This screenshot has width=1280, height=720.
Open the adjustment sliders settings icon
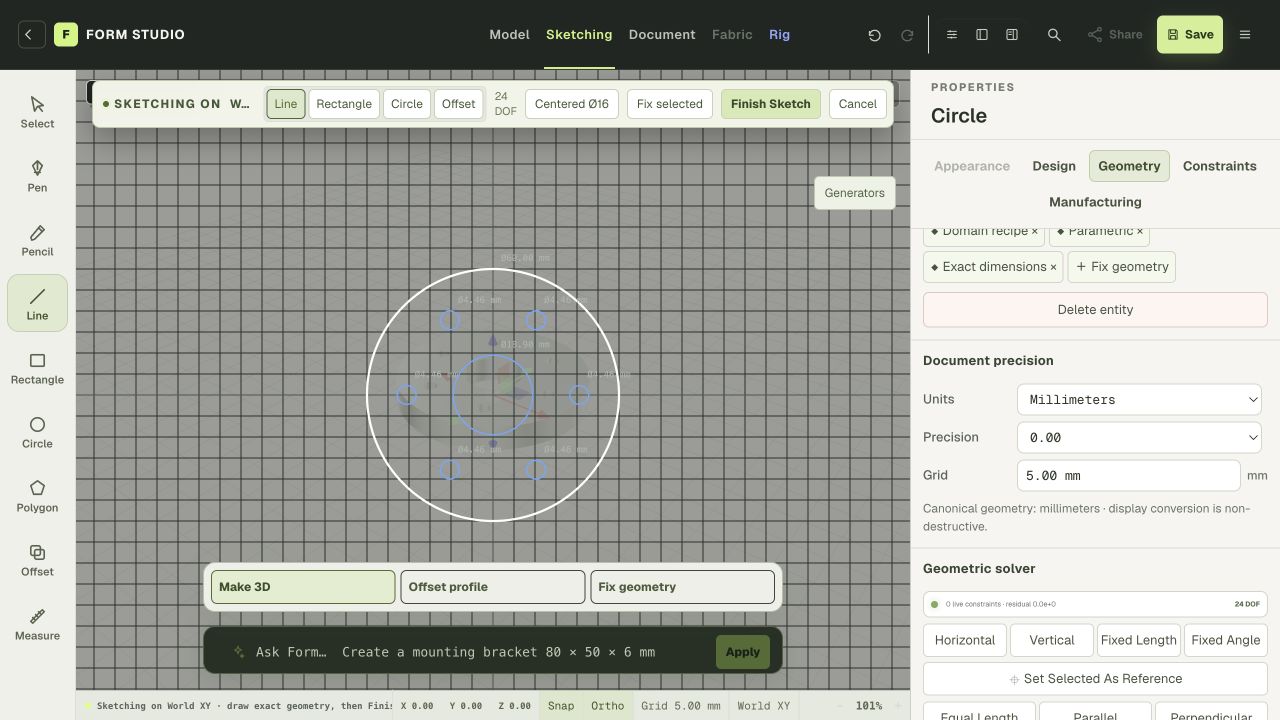pyautogui.click(x=952, y=35)
